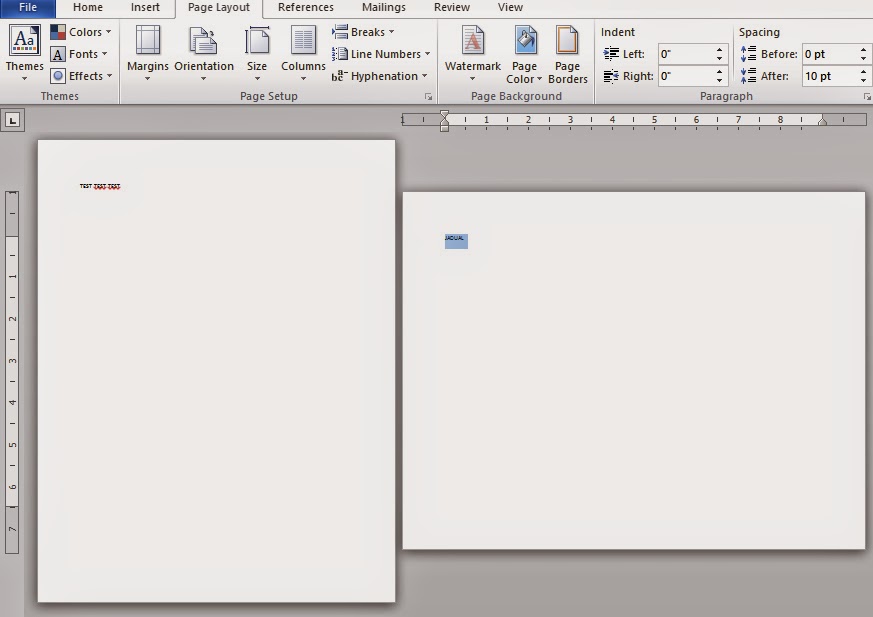Click the vertical ruler on the left

12,372
